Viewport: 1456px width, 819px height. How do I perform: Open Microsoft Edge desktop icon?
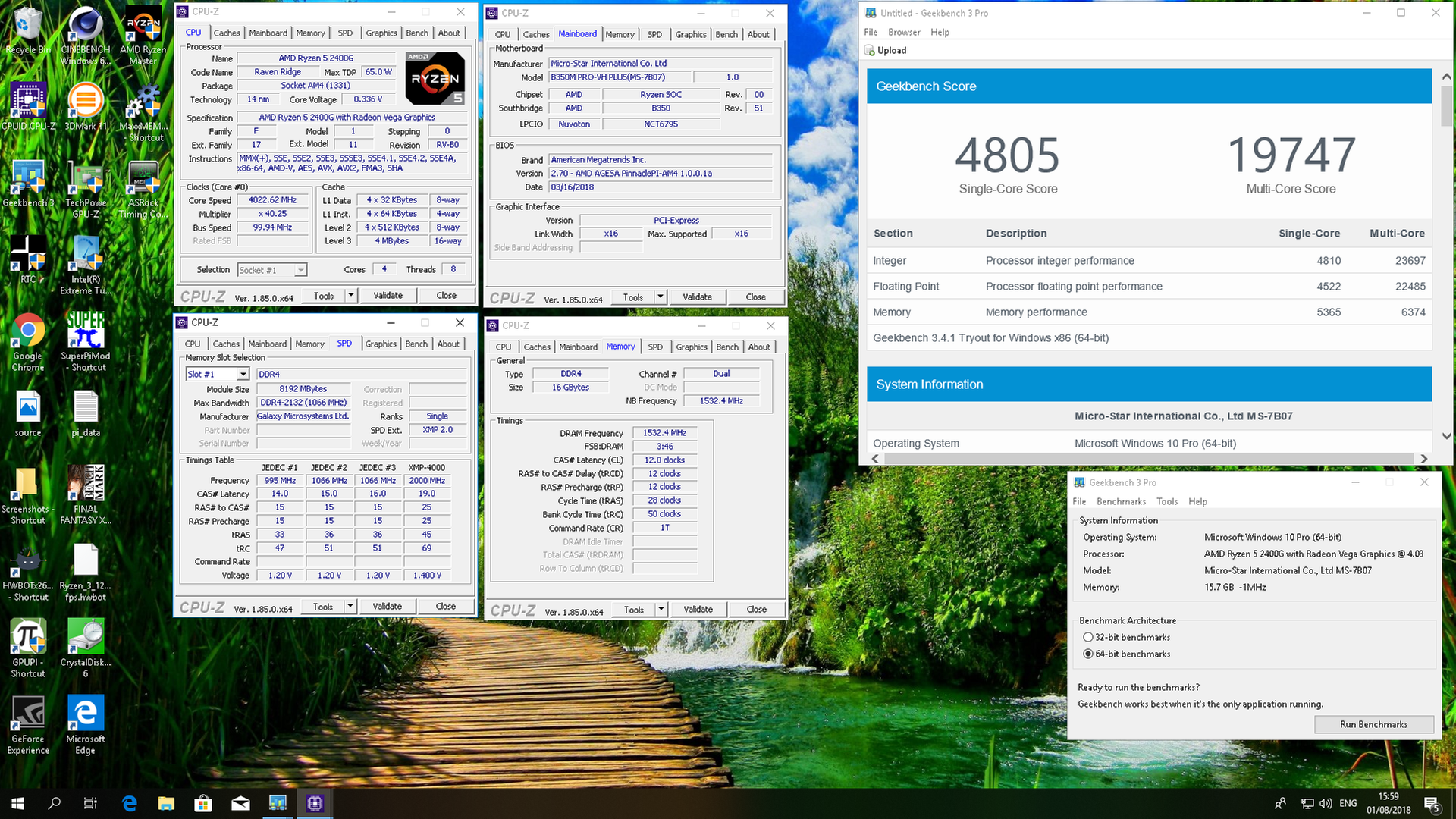tap(86, 726)
